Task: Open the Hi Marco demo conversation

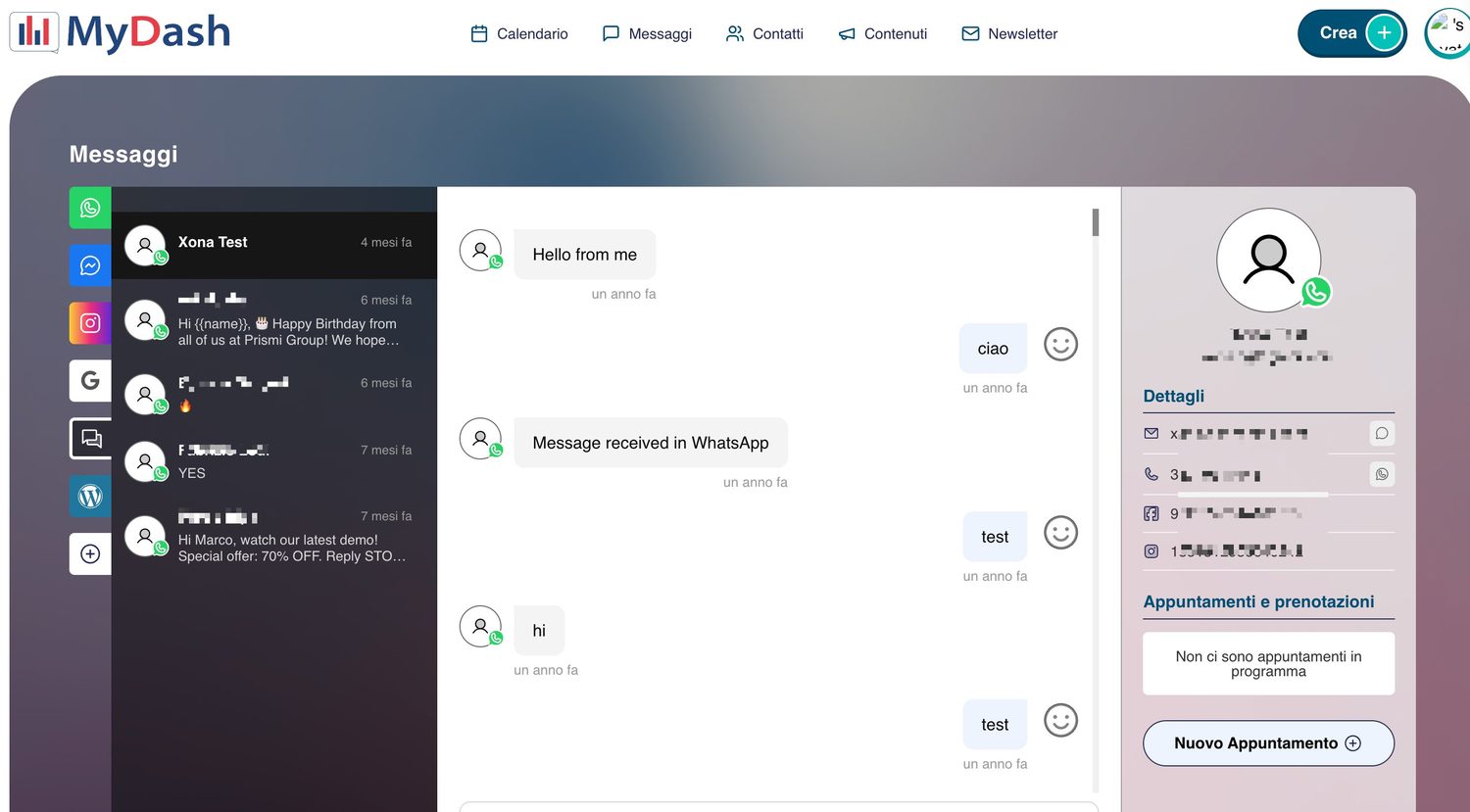Action: [274, 536]
